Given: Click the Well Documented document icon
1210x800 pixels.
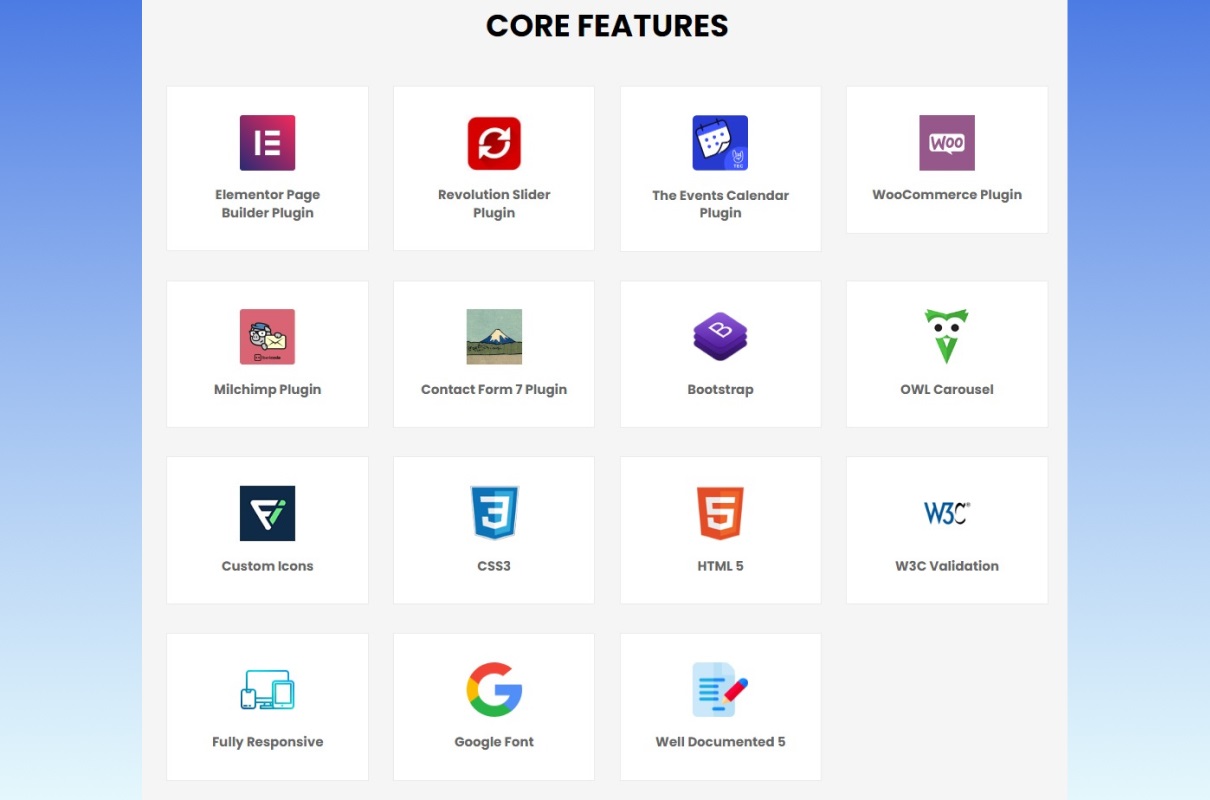Looking at the screenshot, I should pos(720,690).
